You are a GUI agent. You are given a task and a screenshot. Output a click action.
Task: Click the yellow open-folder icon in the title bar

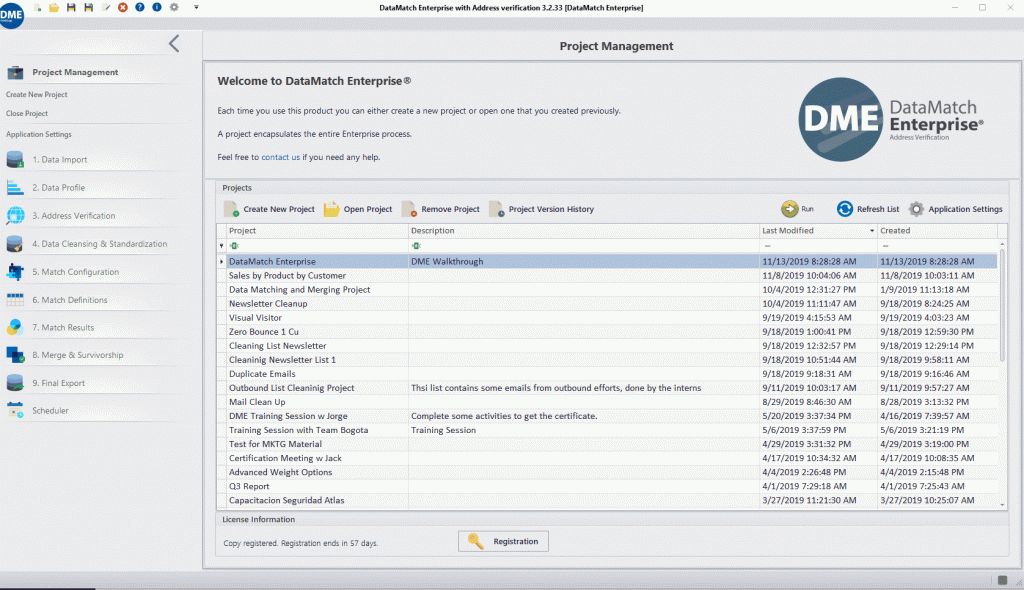tap(54, 7)
